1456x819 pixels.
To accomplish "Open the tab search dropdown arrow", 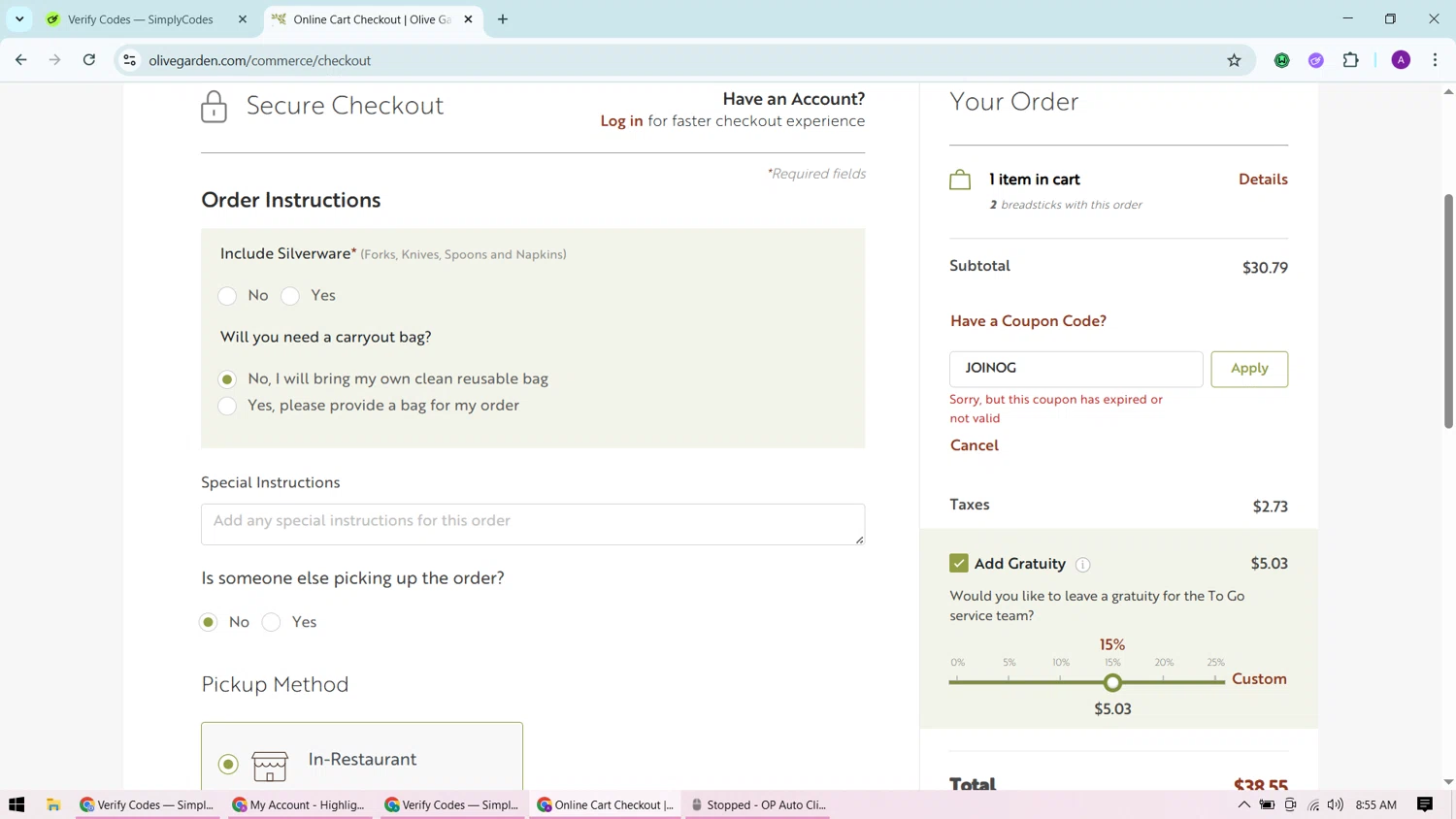I will [19, 19].
